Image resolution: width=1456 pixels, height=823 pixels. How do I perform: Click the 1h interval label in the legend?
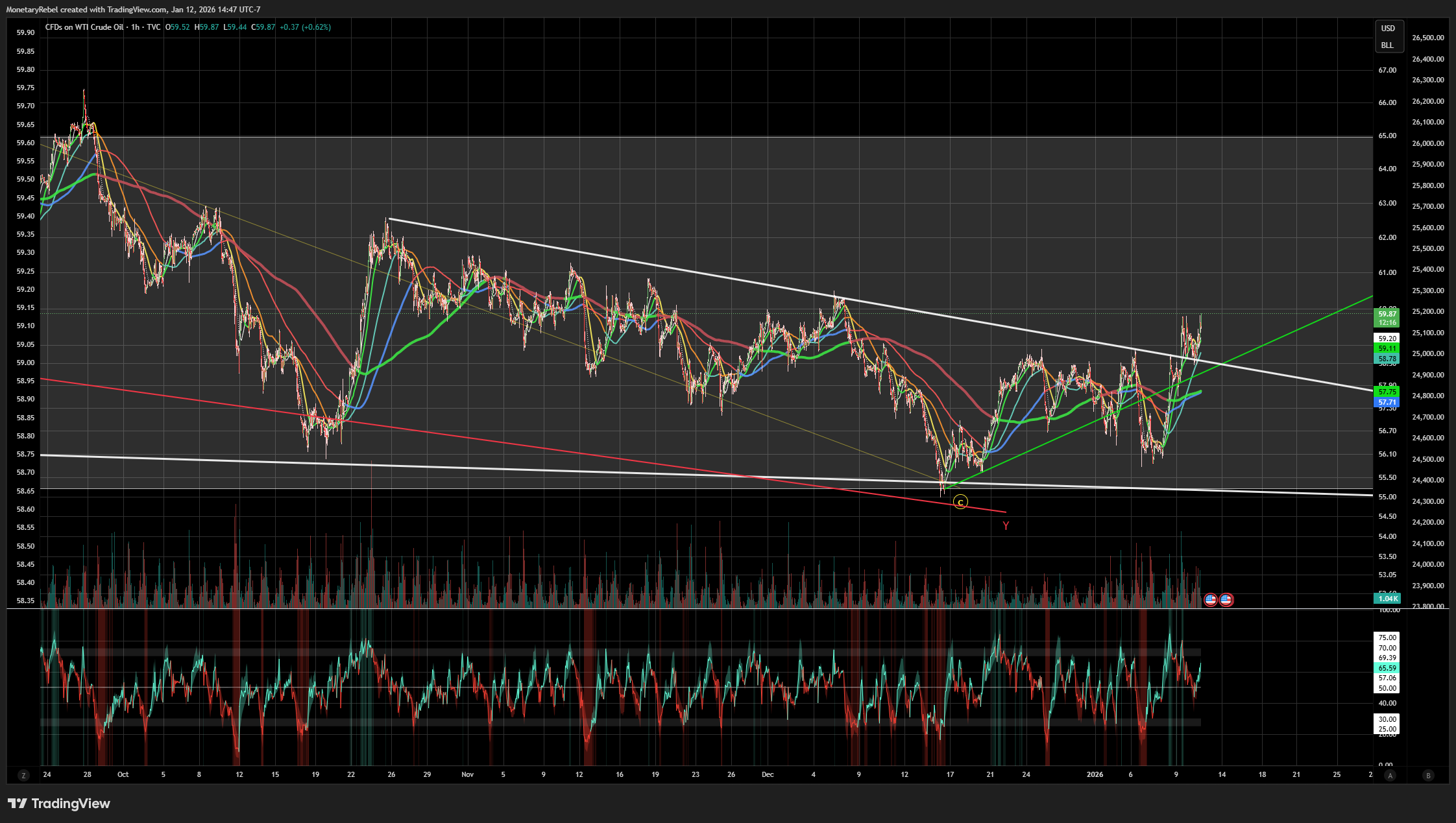click(135, 27)
